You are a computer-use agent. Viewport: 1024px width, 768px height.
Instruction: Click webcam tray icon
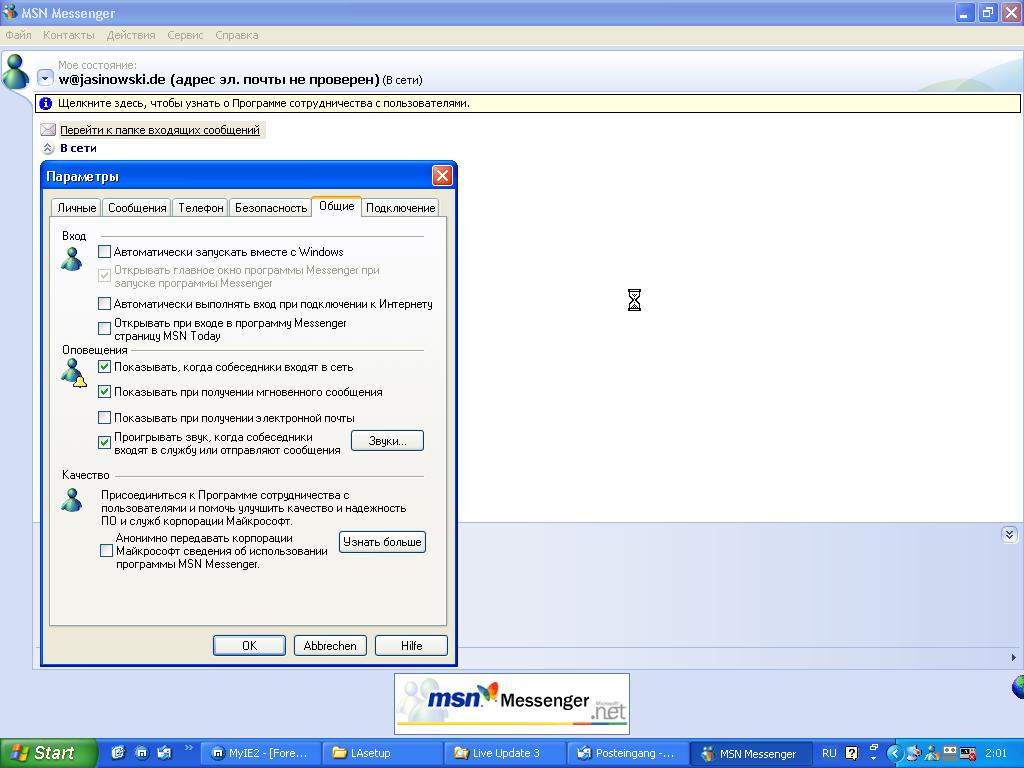click(914, 754)
